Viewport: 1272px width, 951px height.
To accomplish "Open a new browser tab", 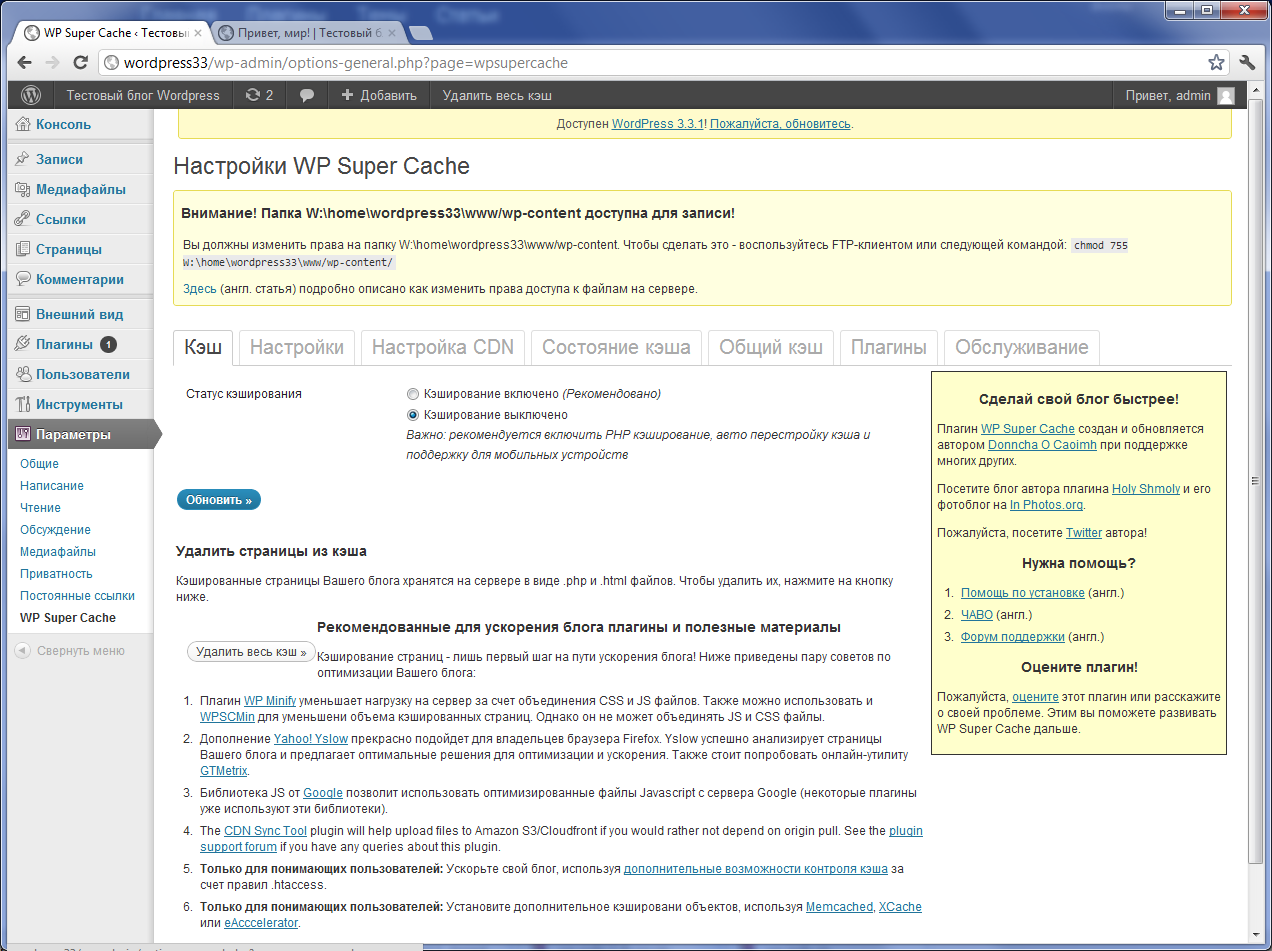I will pos(421,33).
